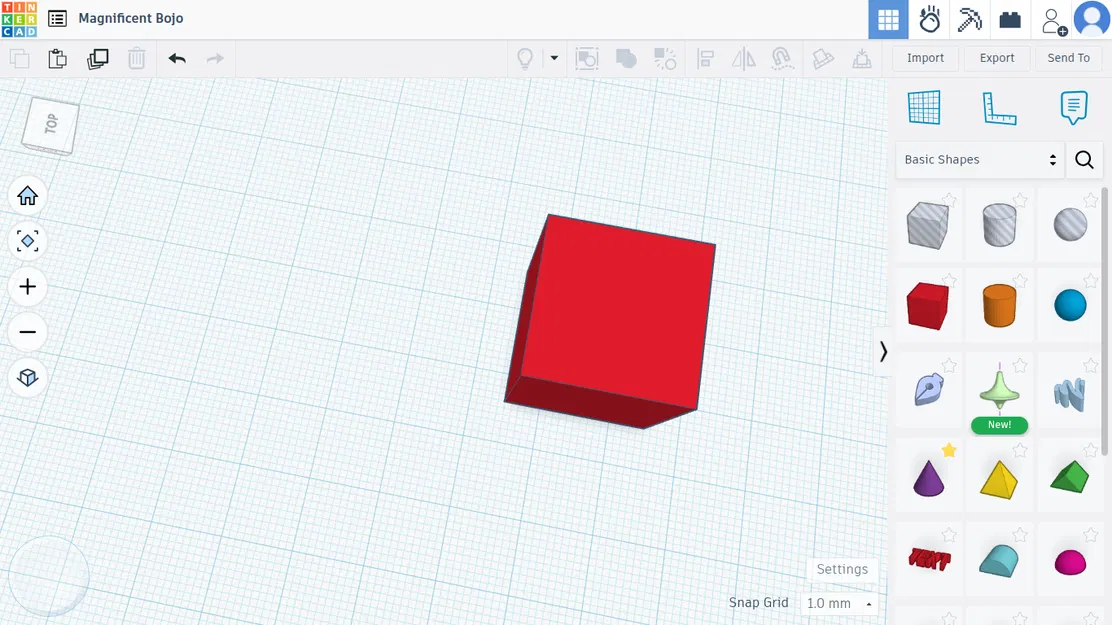The image size is (1112, 625).
Task: Toggle orthographic perspective view cube icon
Action: tap(28, 377)
